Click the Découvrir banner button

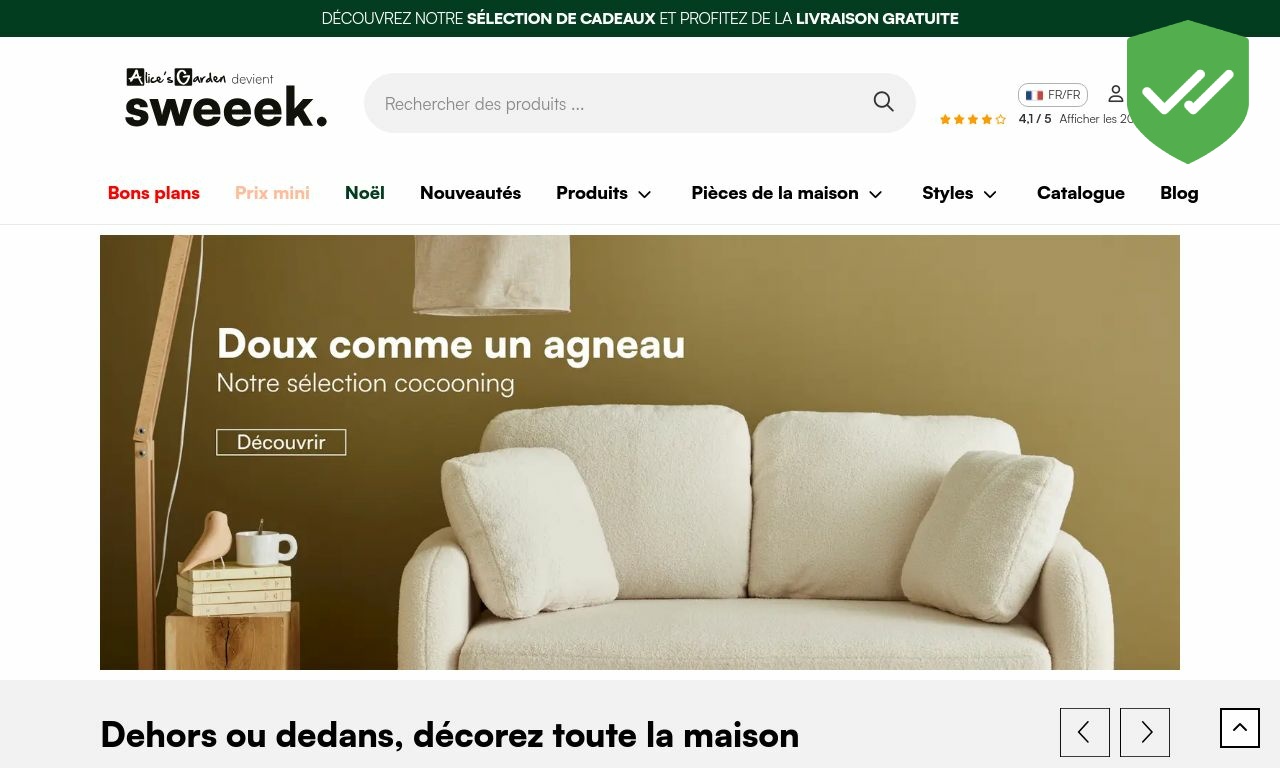tap(281, 442)
